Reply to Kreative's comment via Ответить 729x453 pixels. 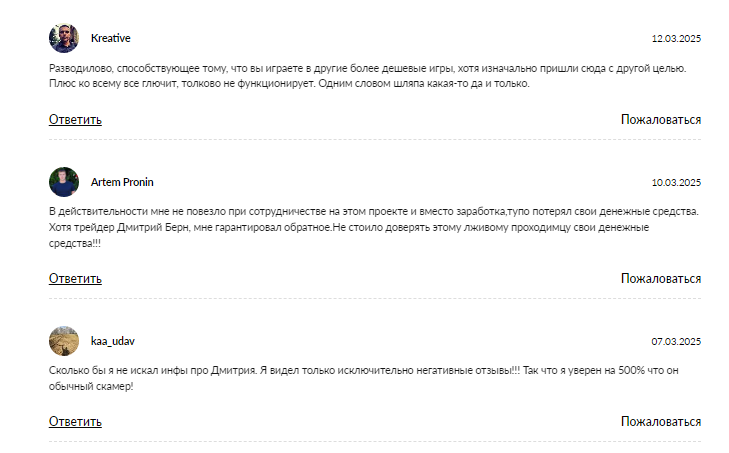click(75, 120)
